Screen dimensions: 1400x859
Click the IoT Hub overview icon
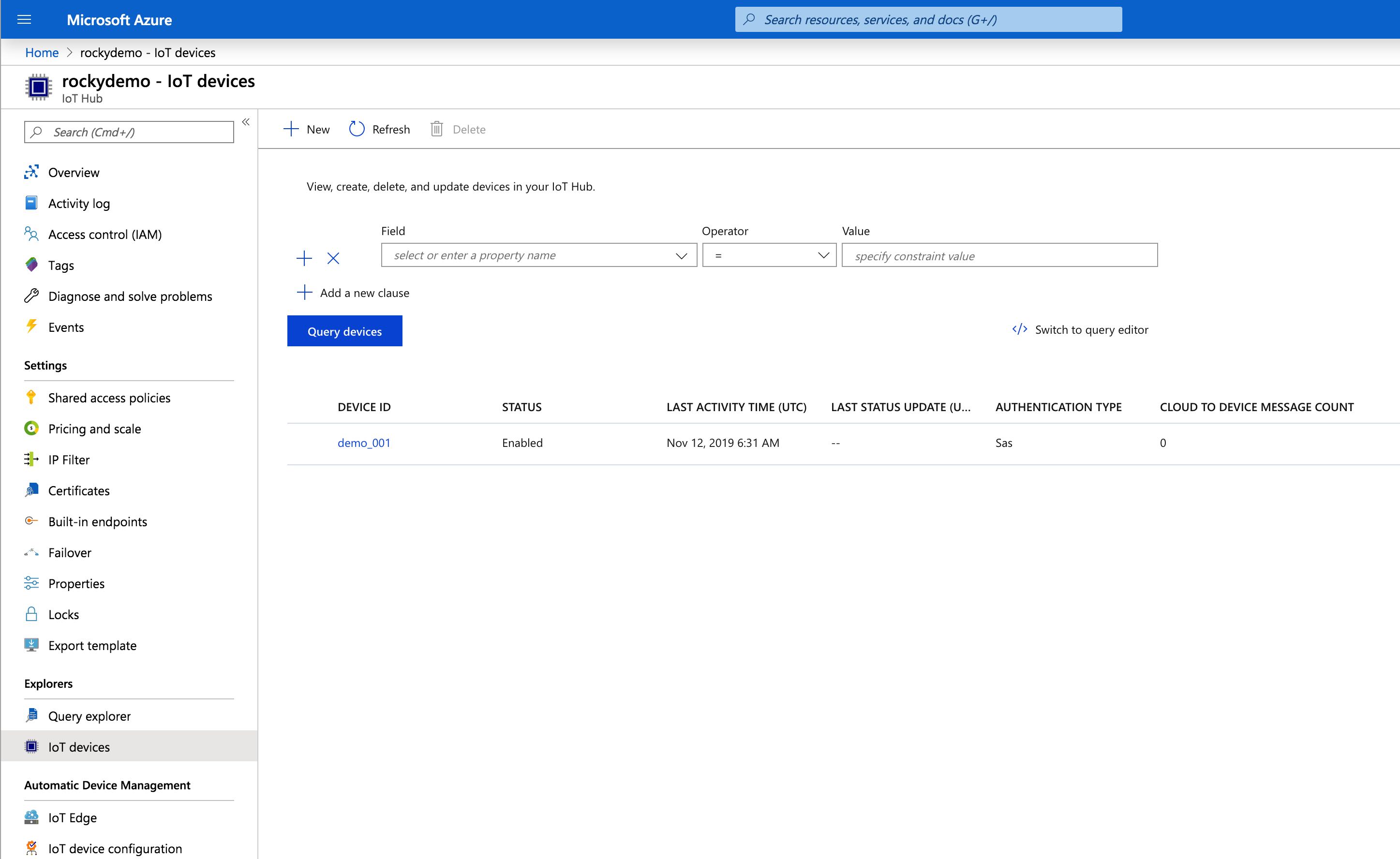point(33,172)
